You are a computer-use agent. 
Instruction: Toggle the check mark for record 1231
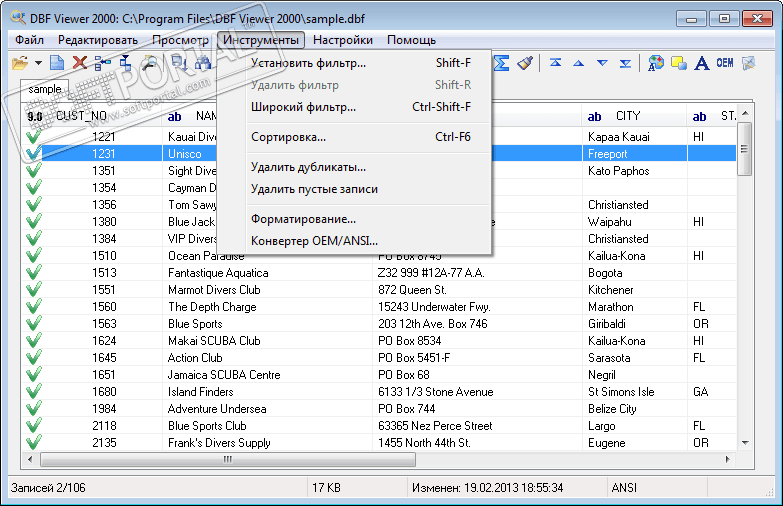tap(33, 153)
